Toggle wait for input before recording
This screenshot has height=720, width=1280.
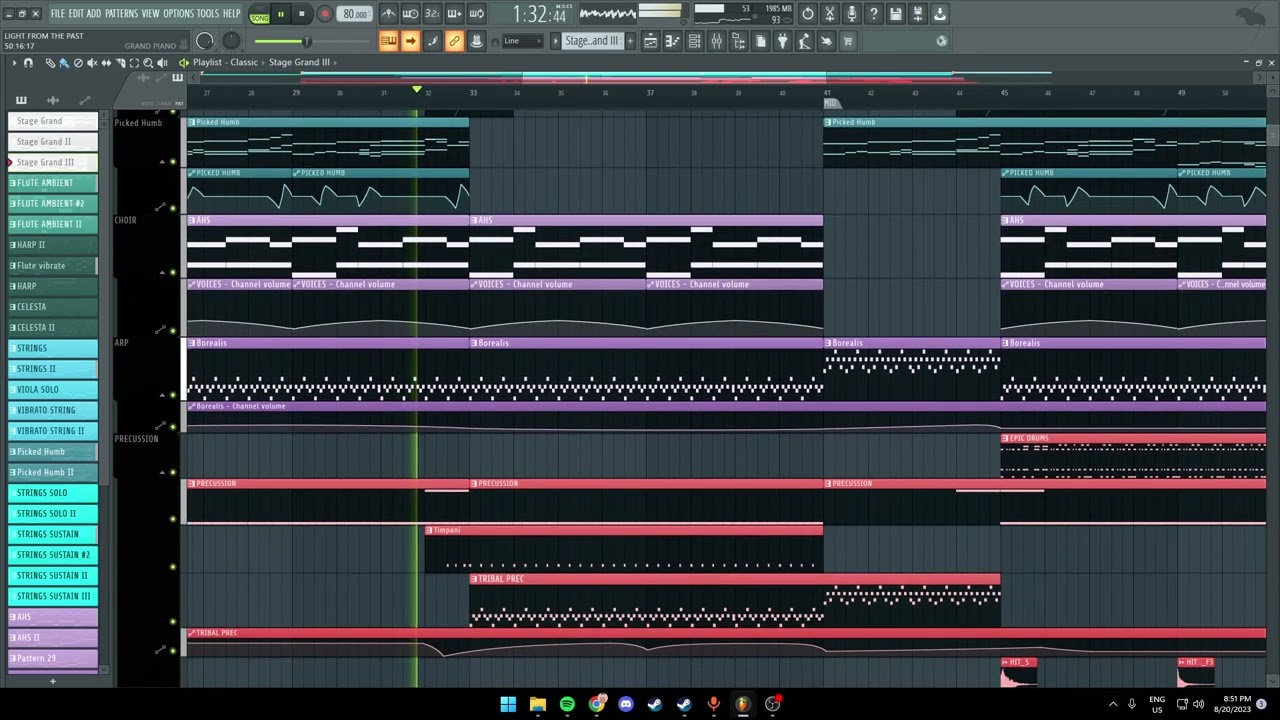[x=410, y=14]
